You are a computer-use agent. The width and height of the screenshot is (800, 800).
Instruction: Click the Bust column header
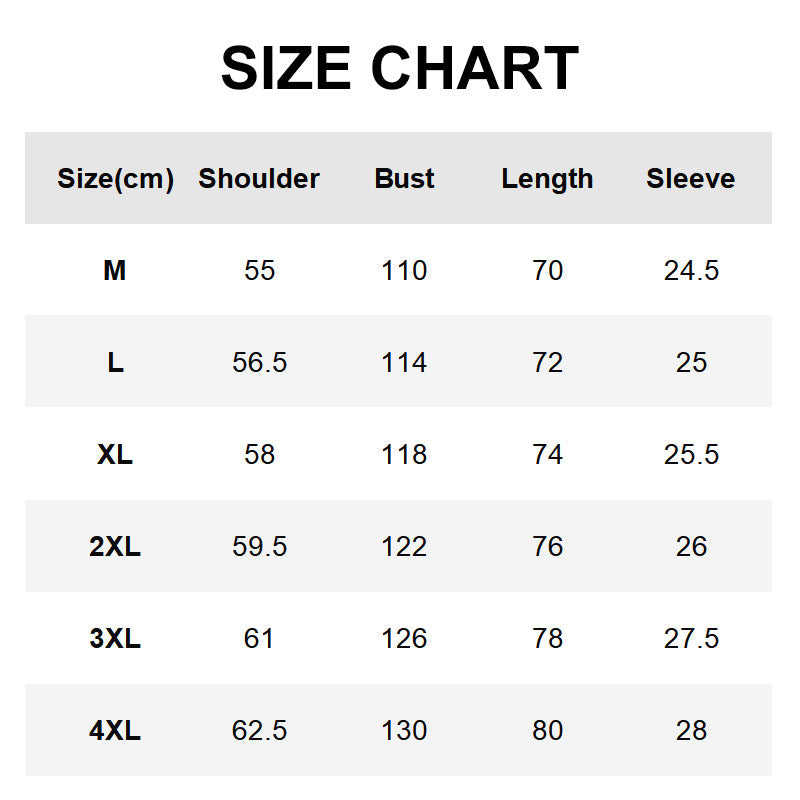[x=404, y=178]
